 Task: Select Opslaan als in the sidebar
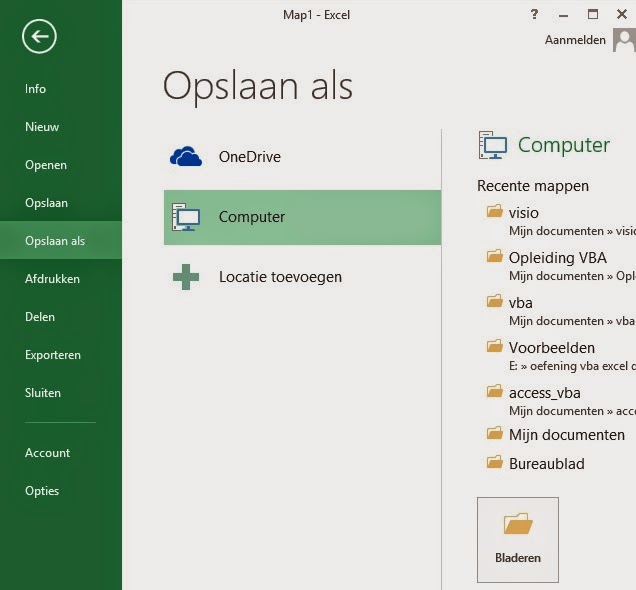(61, 240)
